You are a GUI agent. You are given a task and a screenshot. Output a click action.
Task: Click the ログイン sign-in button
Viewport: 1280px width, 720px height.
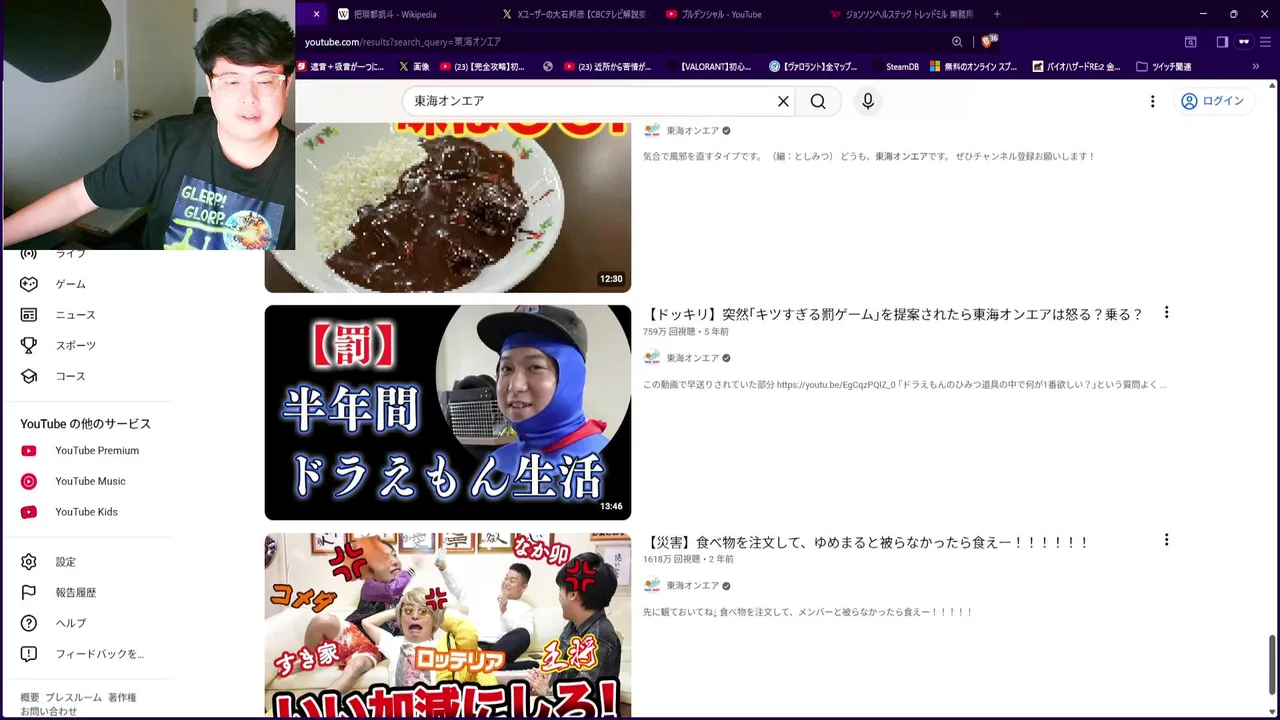tap(1212, 101)
